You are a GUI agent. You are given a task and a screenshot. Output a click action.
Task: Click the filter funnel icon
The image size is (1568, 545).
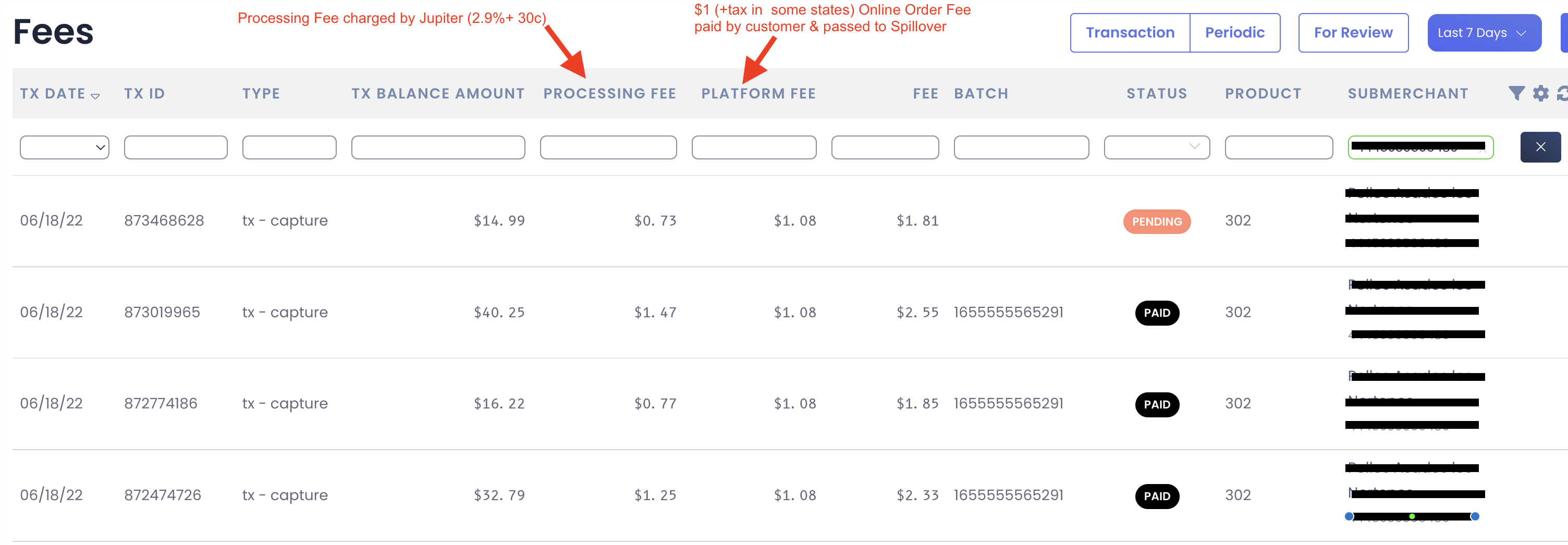[1516, 93]
